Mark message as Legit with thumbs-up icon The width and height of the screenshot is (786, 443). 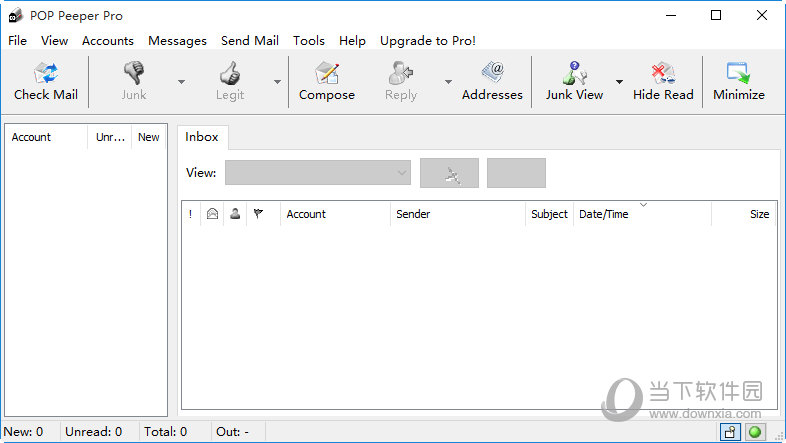(x=230, y=81)
